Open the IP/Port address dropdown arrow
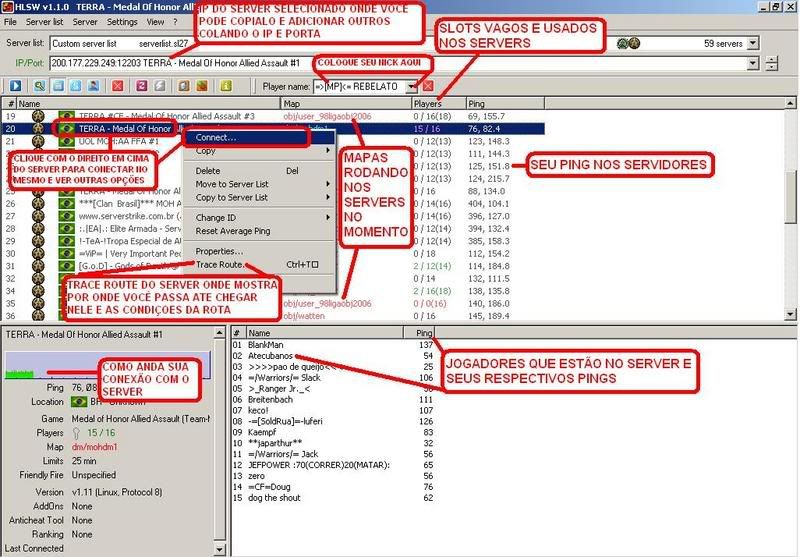This screenshot has width=800, height=557. [x=753, y=64]
